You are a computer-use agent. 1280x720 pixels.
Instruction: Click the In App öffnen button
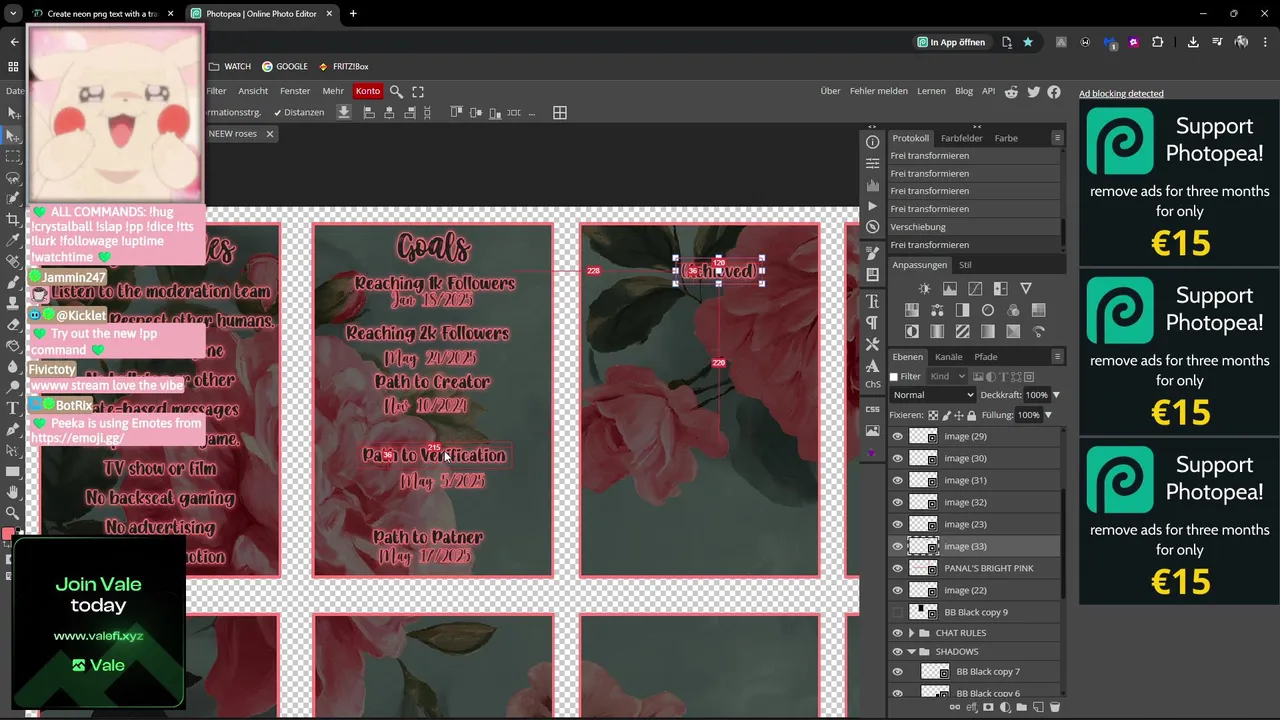[951, 42]
